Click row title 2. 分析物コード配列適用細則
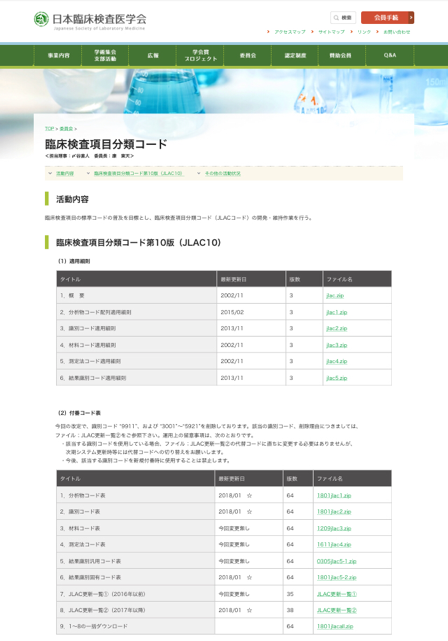448x641 pixels. point(96,312)
